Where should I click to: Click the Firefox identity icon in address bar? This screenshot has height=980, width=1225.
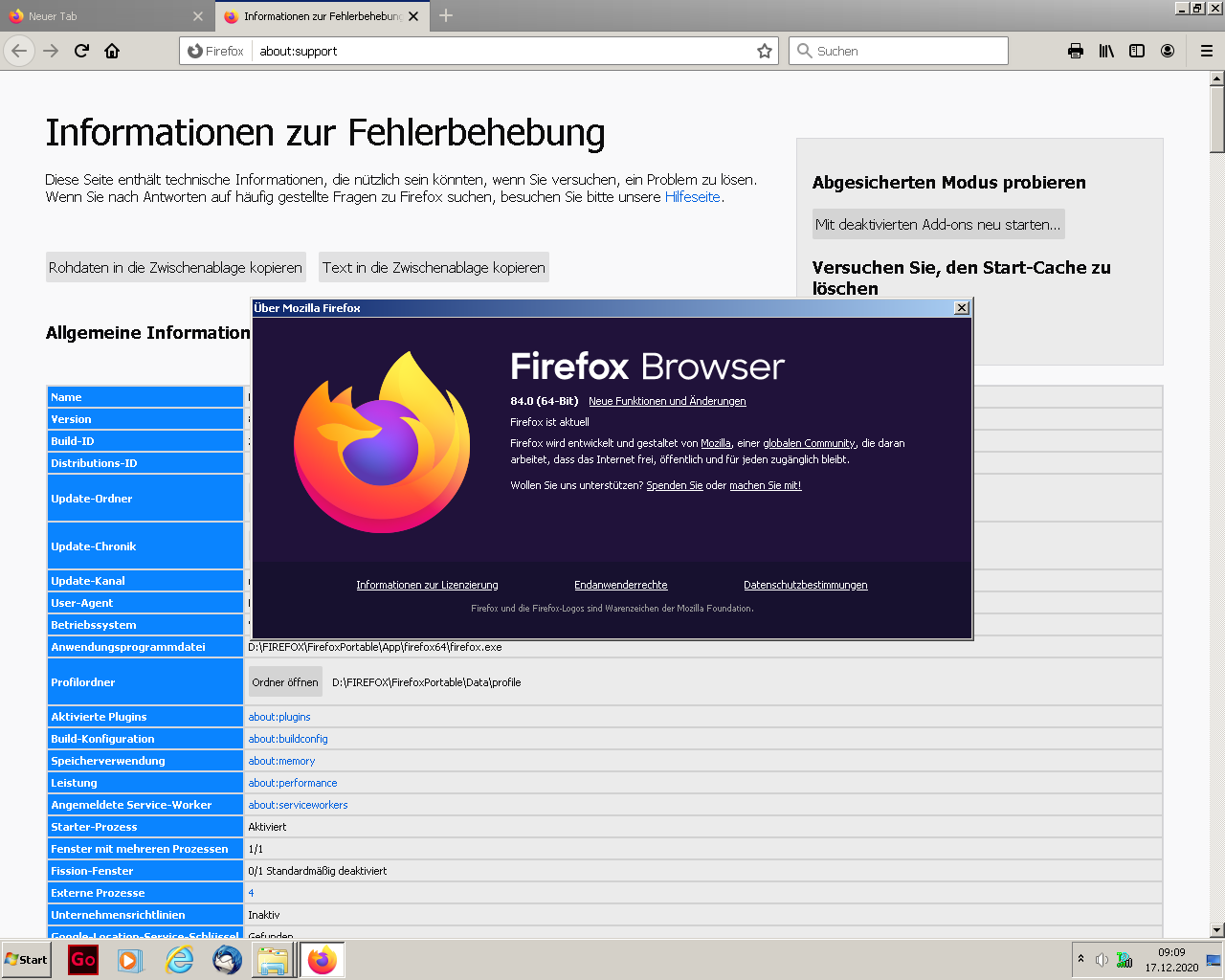click(216, 51)
